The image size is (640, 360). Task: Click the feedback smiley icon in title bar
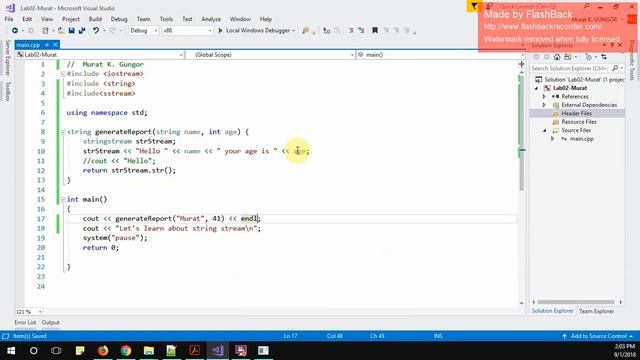click(489, 6)
